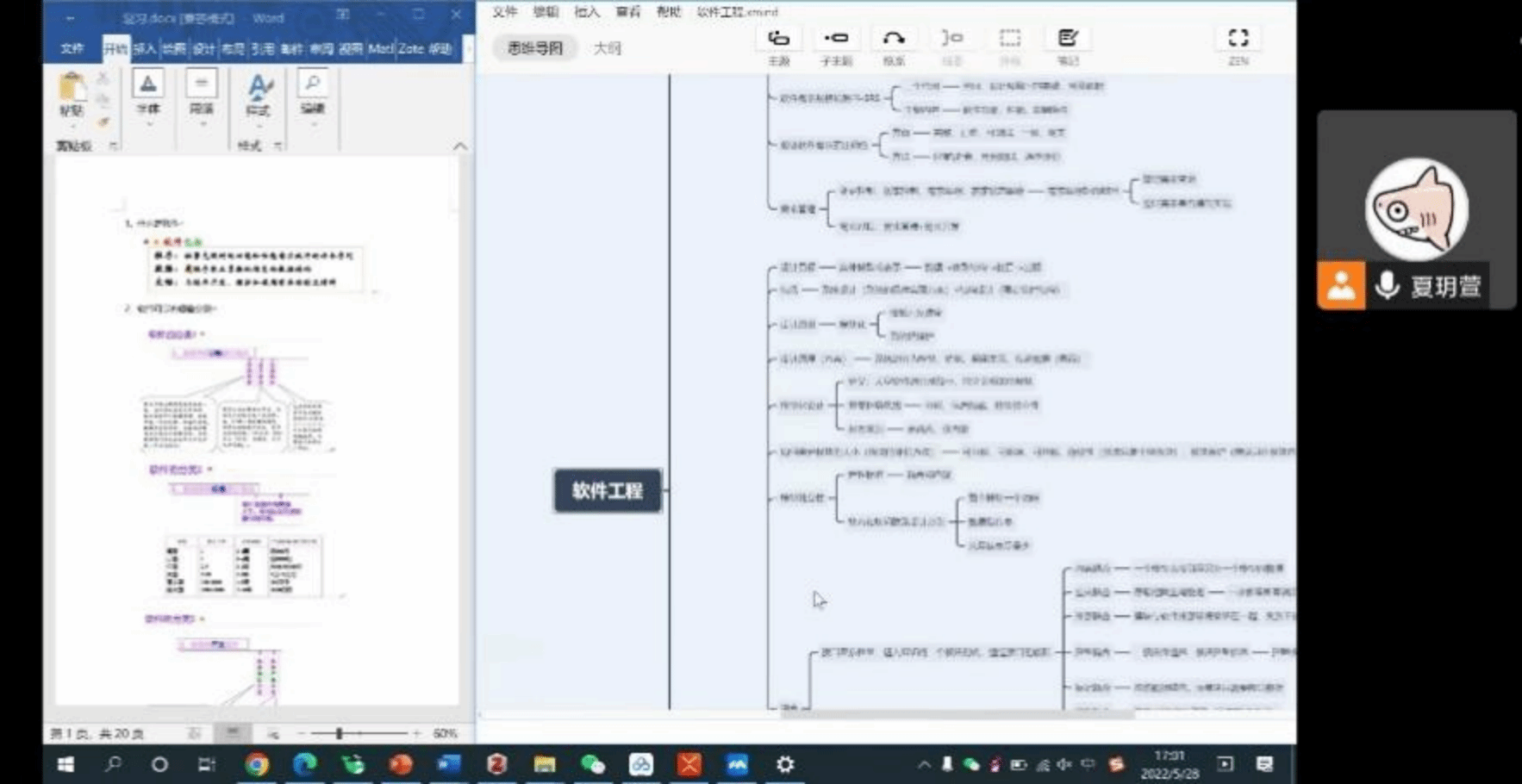Image resolution: width=1522 pixels, height=784 pixels.
Task: Click the XMind Topic (主题) toolbar icon
Action: point(778,39)
